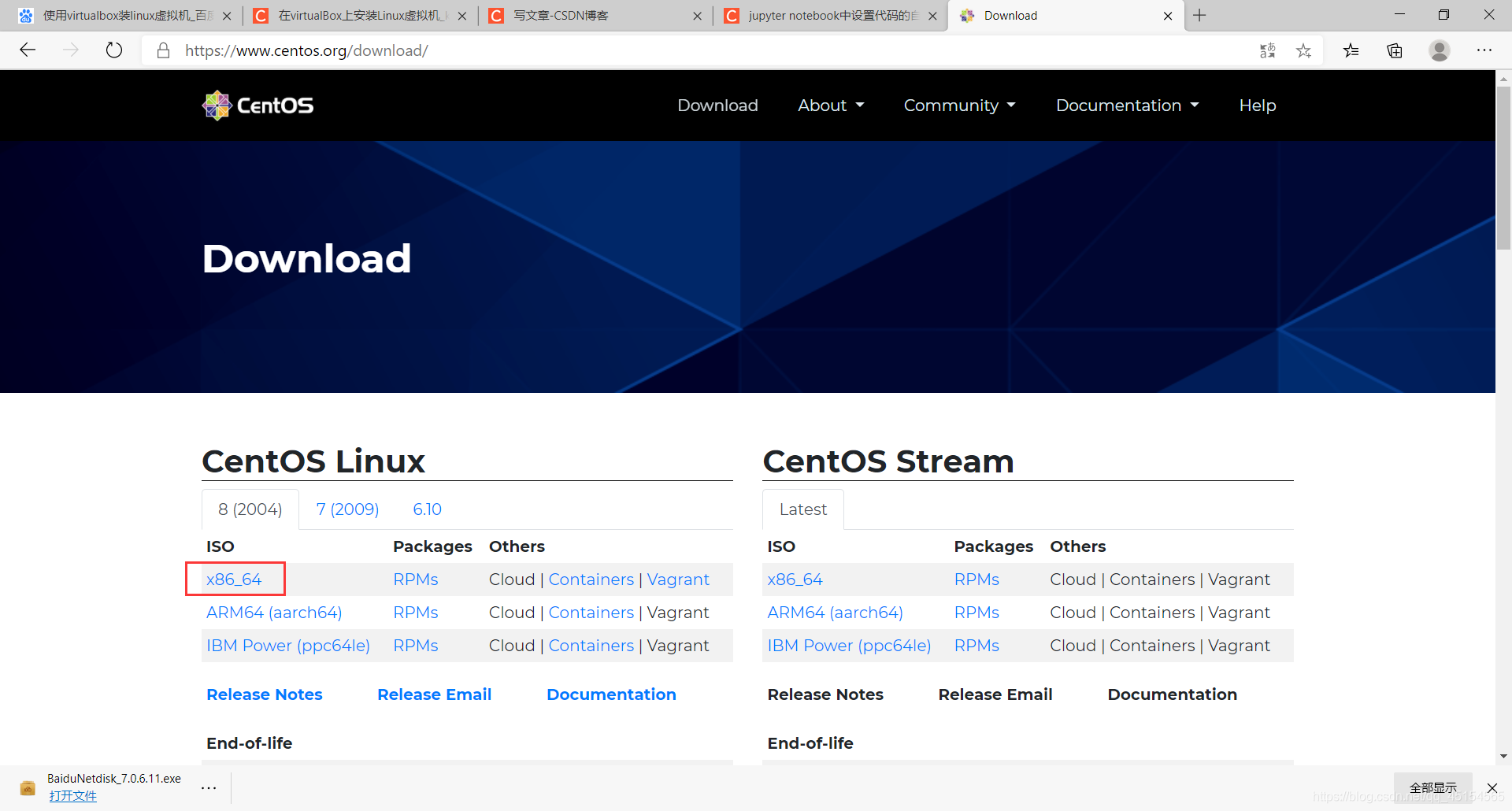Open RPMs in CentOS Linux IBM Power row
1512x811 pixels.
tap(416, 646)
